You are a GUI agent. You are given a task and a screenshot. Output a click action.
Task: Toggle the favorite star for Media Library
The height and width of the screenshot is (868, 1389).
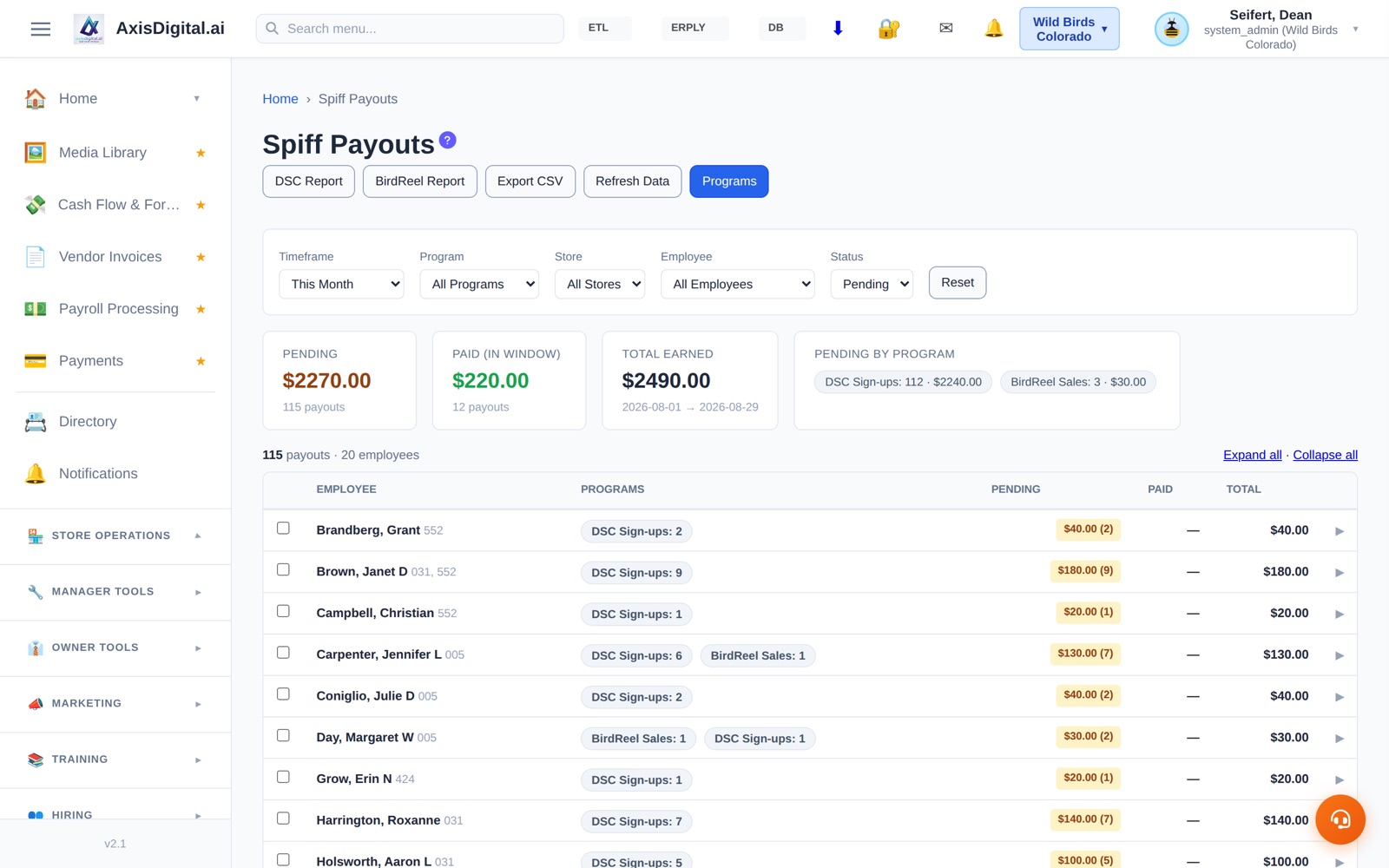pyautogui.click(x=201, y=153)
